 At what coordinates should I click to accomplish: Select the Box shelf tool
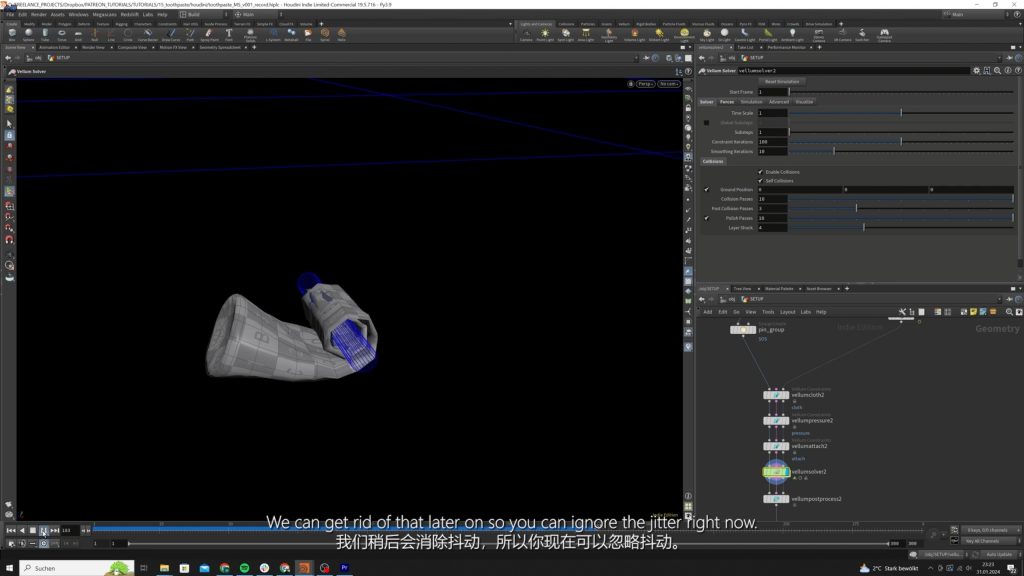(12, 34)
